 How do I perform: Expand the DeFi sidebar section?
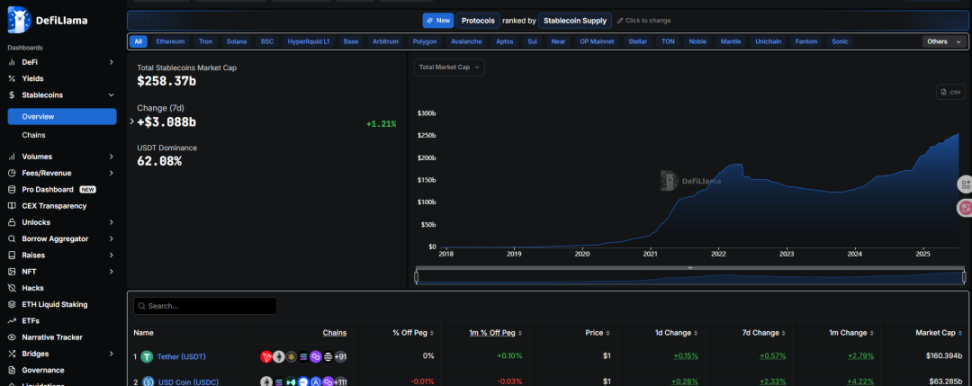tap(111, 63)
